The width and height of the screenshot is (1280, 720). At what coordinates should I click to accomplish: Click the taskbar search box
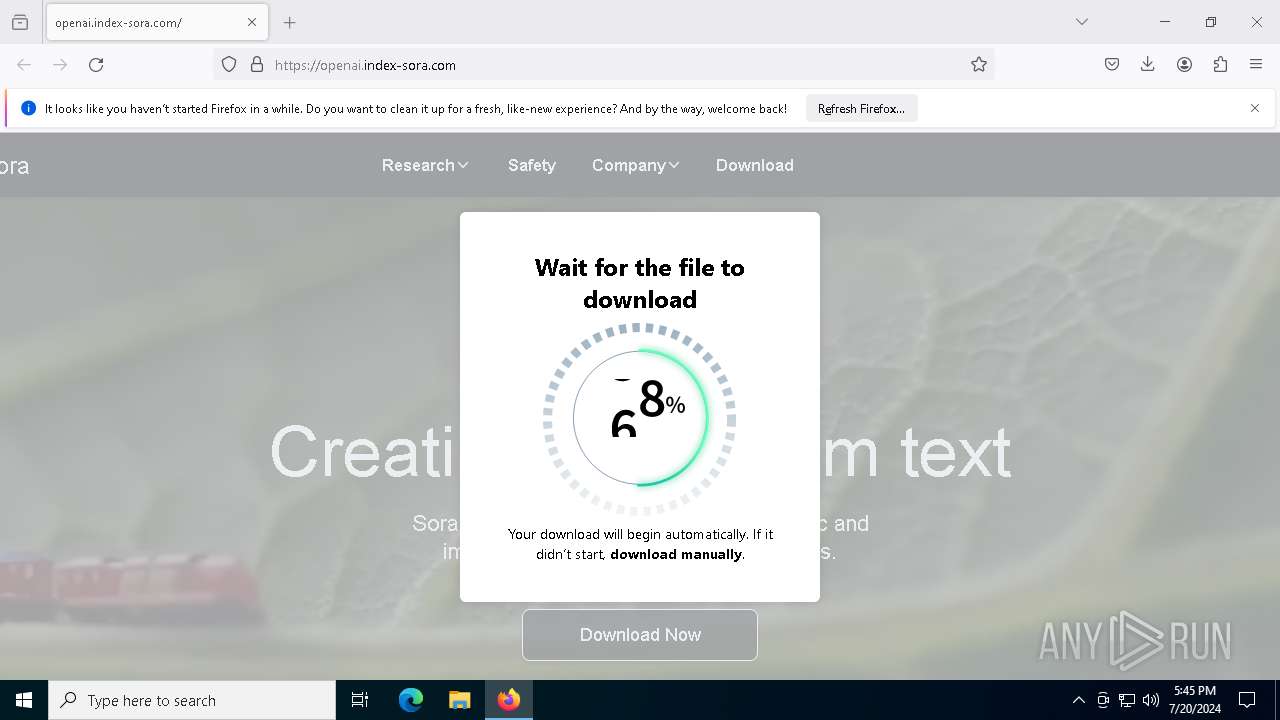[x=192, y=700]
